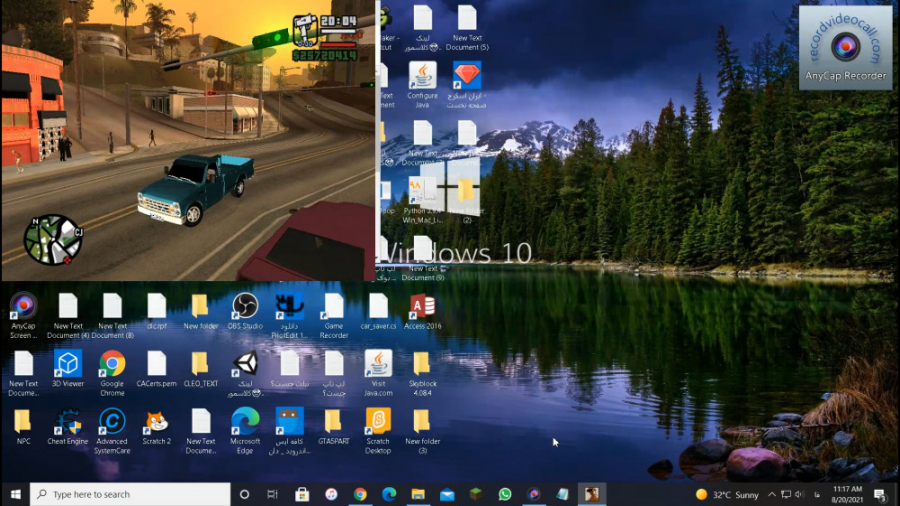The image size is (900, 506).
Task: Open the 32°C Sunny weather widget
Action: point(727,494)
